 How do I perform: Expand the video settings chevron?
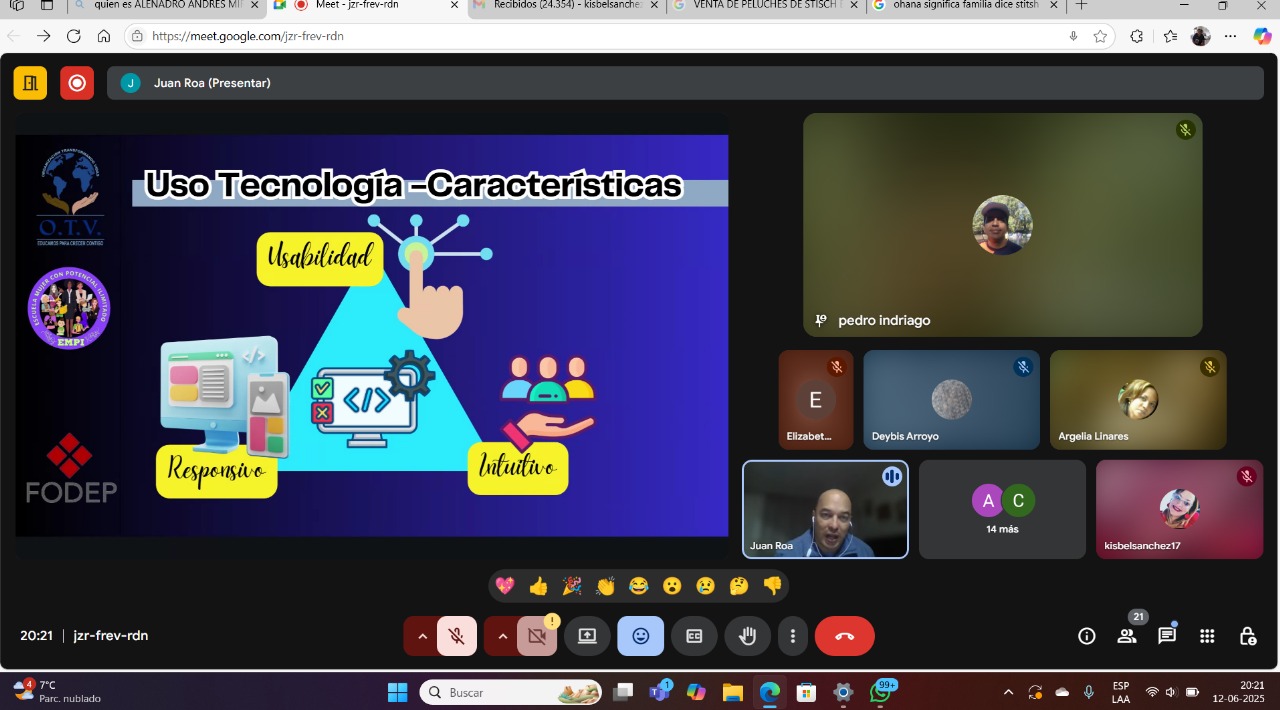pos(502,636)
